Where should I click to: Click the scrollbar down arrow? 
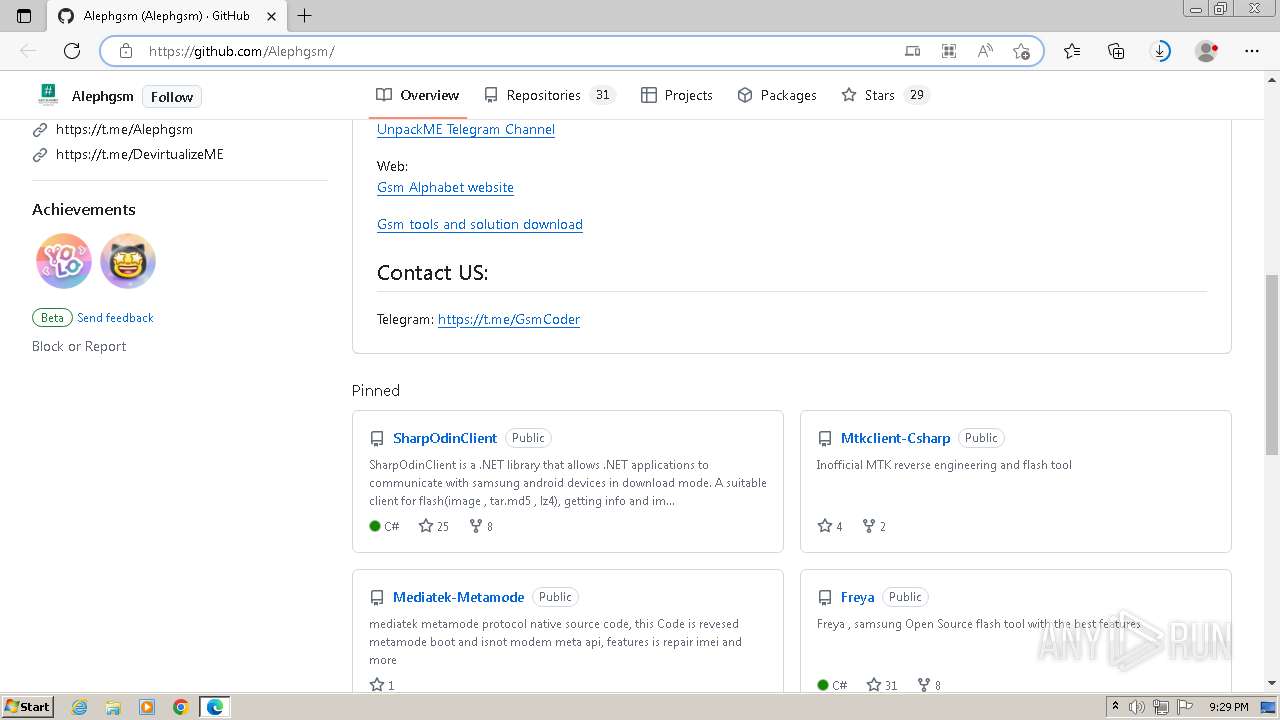[1271, 684]
